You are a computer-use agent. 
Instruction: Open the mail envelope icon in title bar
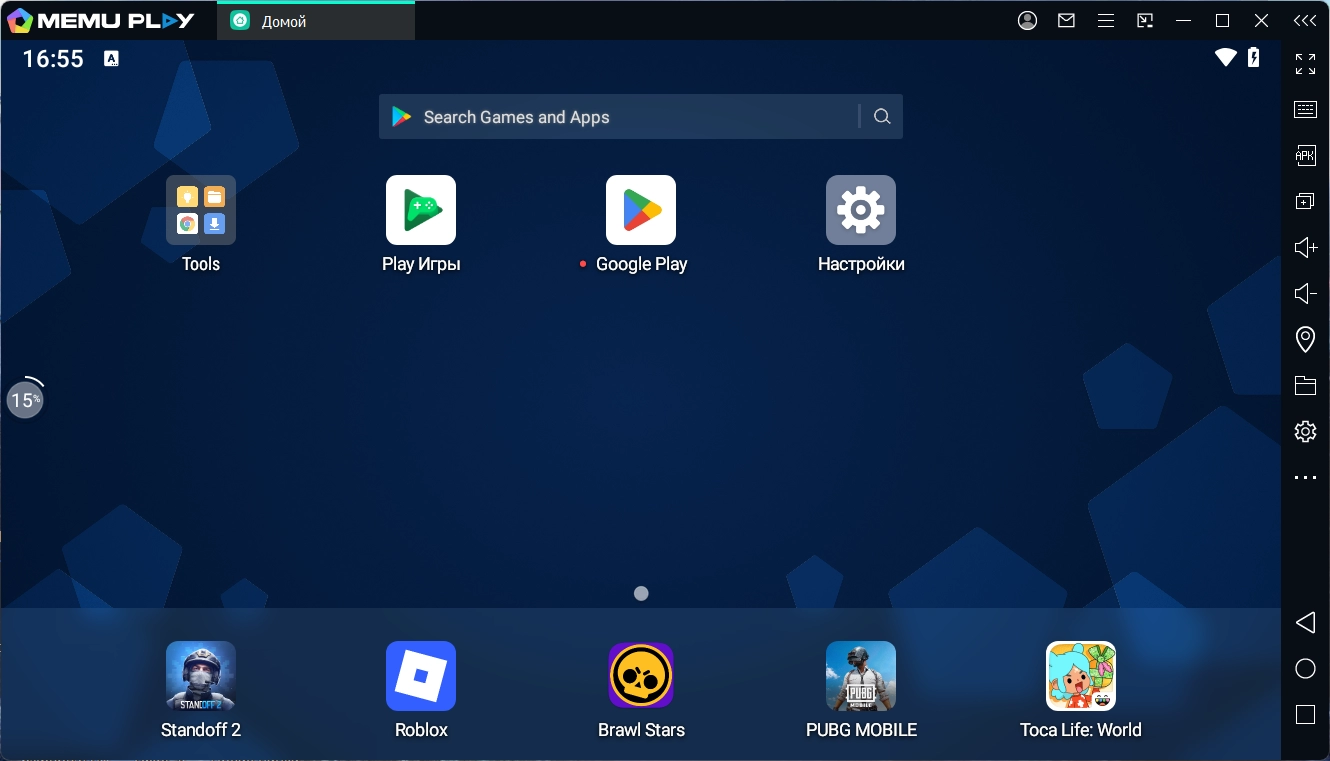pos(1067,20)
